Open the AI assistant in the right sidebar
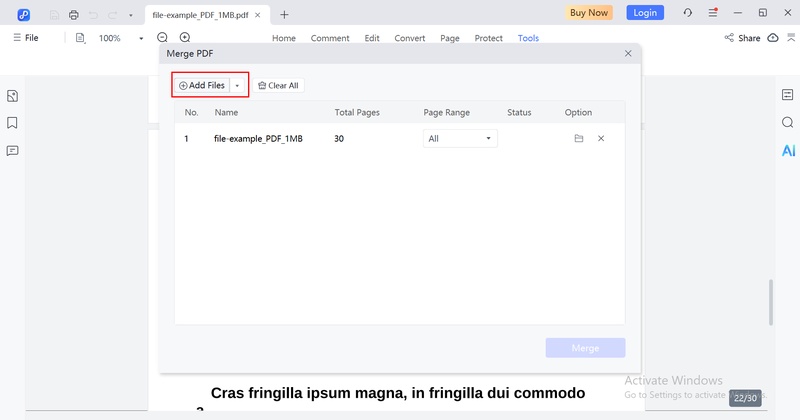The height and width of the screenshot is (420, 800). 788,151
